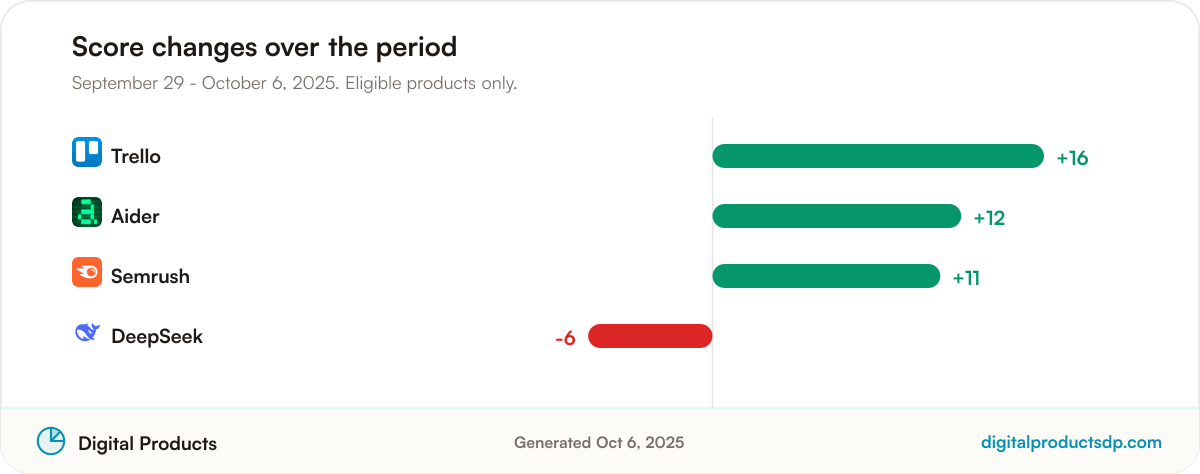Click the -6 score label
The height and width of the screenshot is (474, 1200).
565,338
